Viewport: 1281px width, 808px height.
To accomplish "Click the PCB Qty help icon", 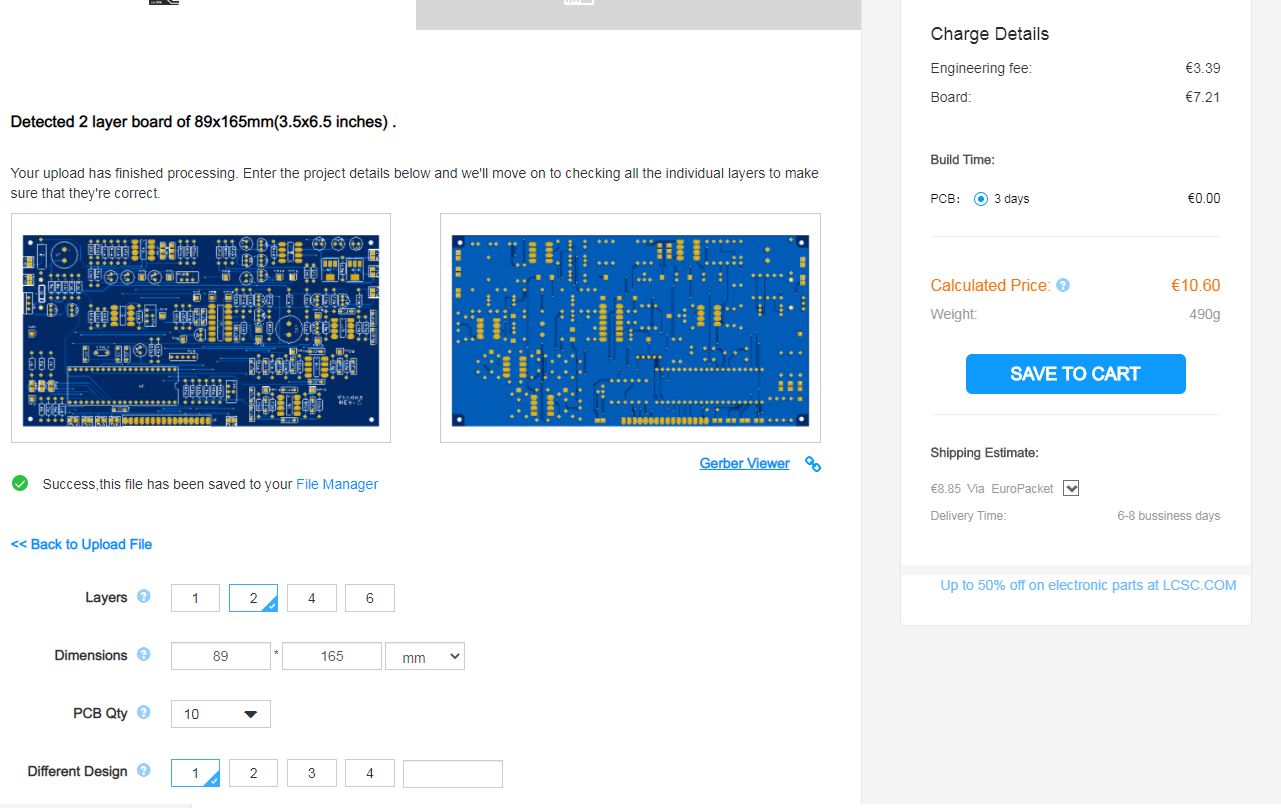I will tap(144, 713).
